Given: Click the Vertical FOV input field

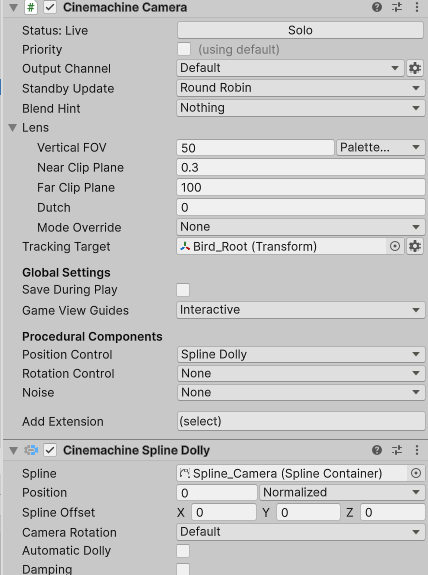Looking at the screenshot, I should (x=255, y=148).
